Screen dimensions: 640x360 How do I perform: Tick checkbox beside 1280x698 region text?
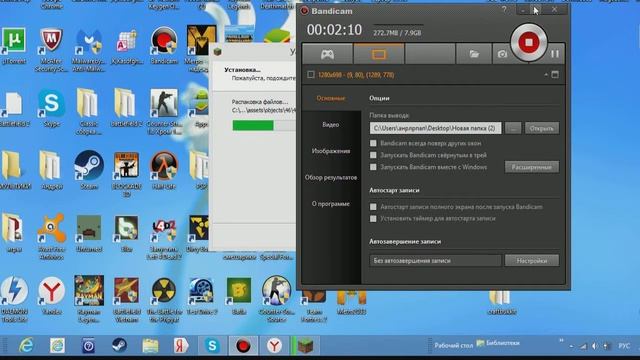[x=311, y=75]
